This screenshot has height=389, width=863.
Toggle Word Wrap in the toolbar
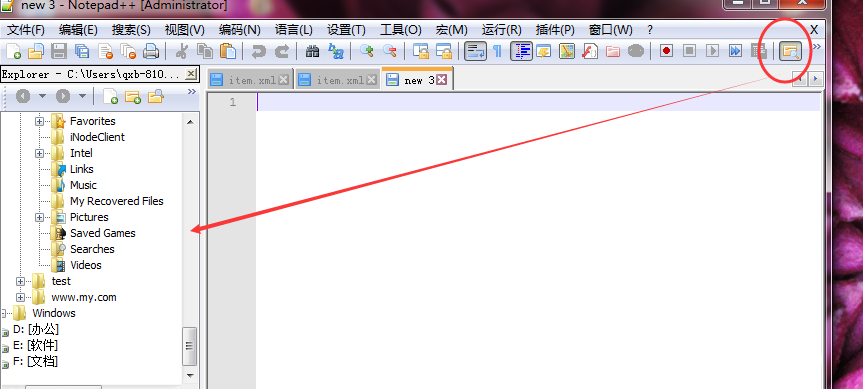click(475, 51)
